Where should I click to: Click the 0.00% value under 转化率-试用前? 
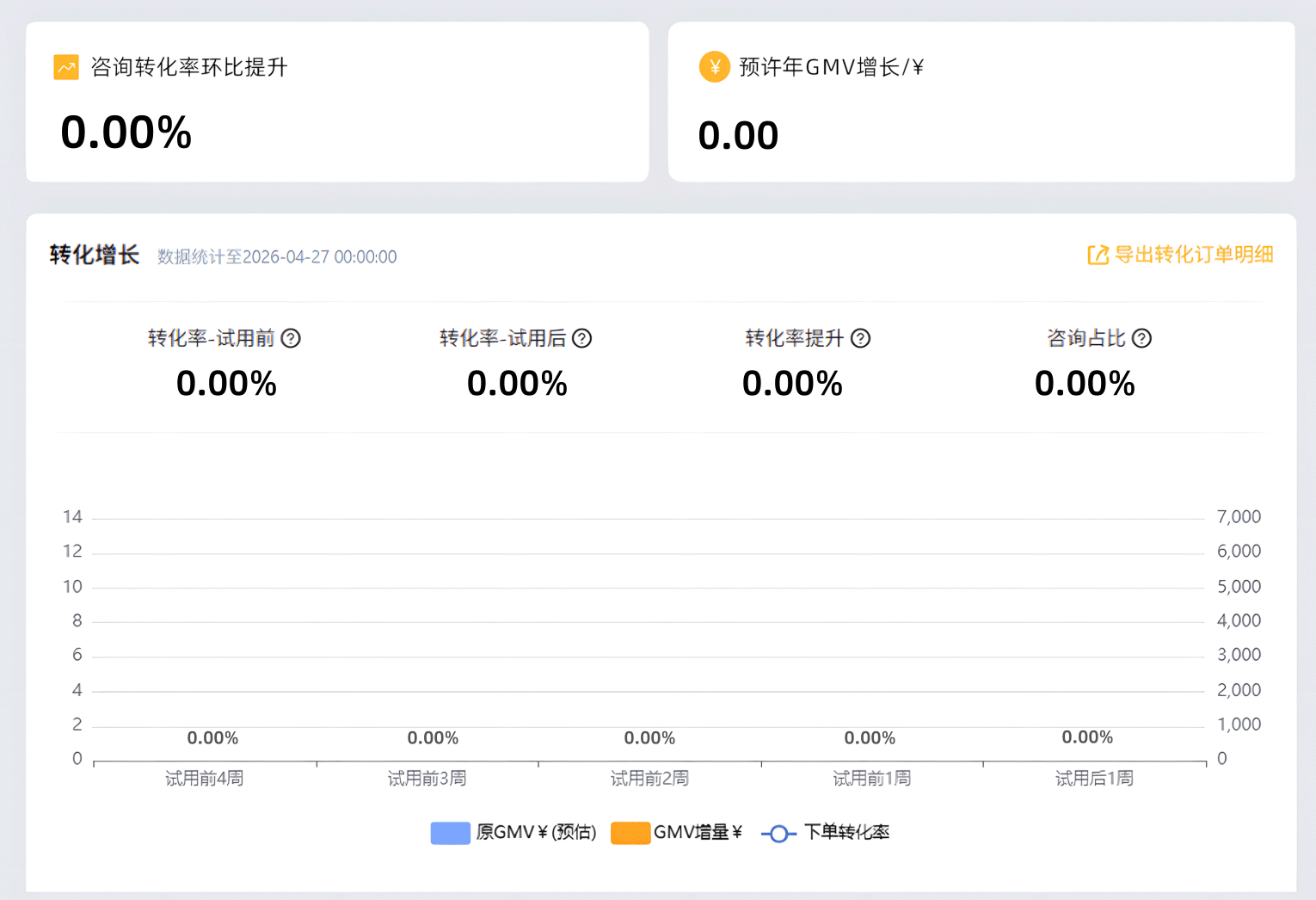(x=226, y=384)
